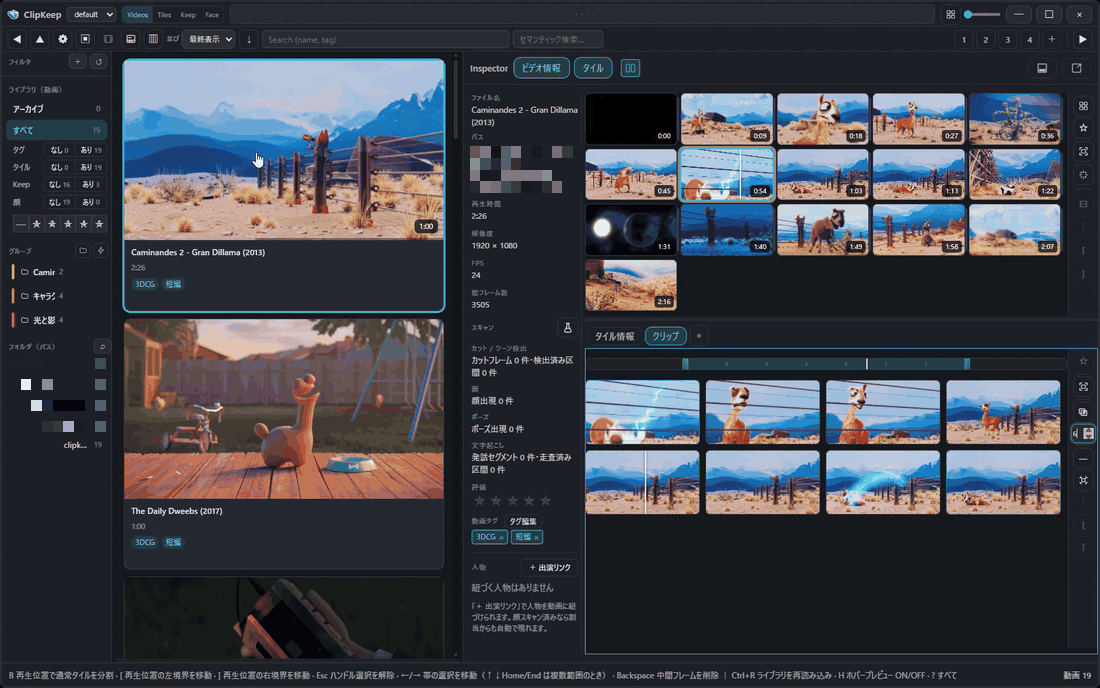
Task: Switch to the Keep tab
Action: pyautogui.click(x=188, y=14)
